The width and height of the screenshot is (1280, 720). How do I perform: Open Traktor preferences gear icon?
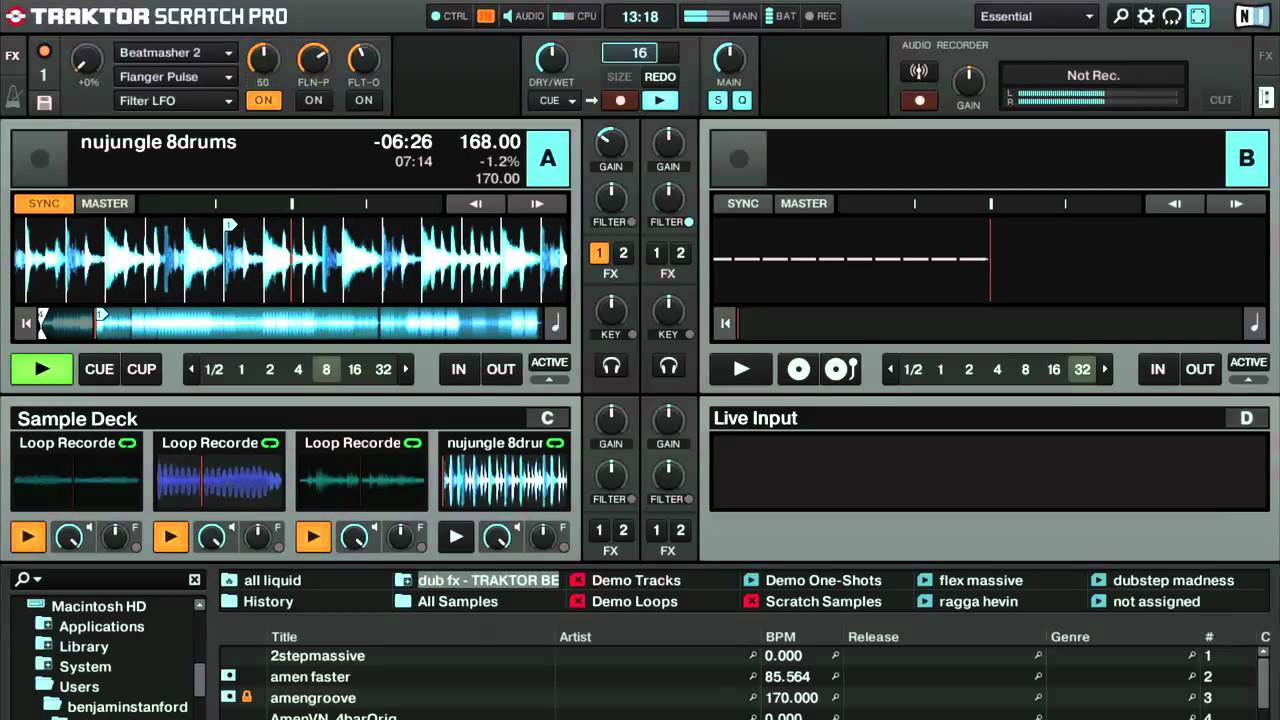1146,16
